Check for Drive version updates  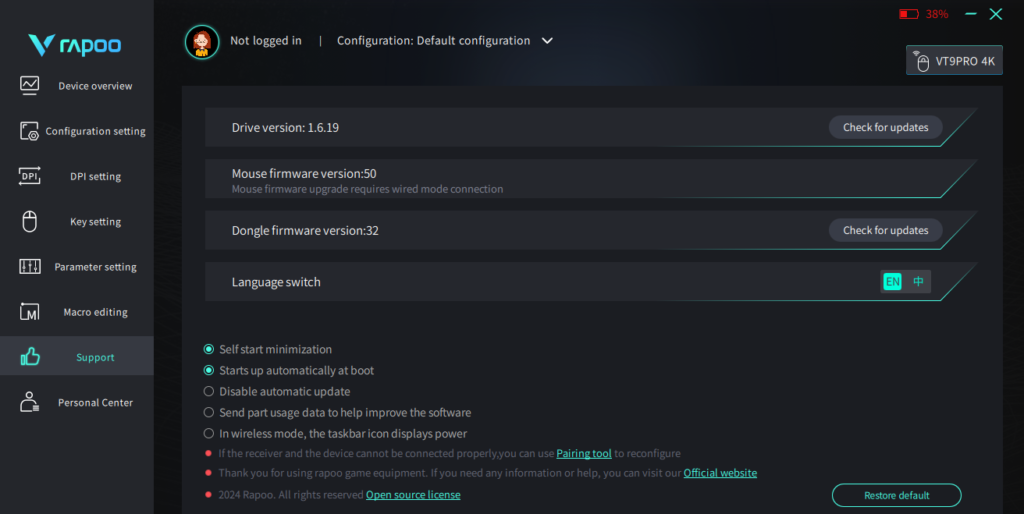(885, 127)
